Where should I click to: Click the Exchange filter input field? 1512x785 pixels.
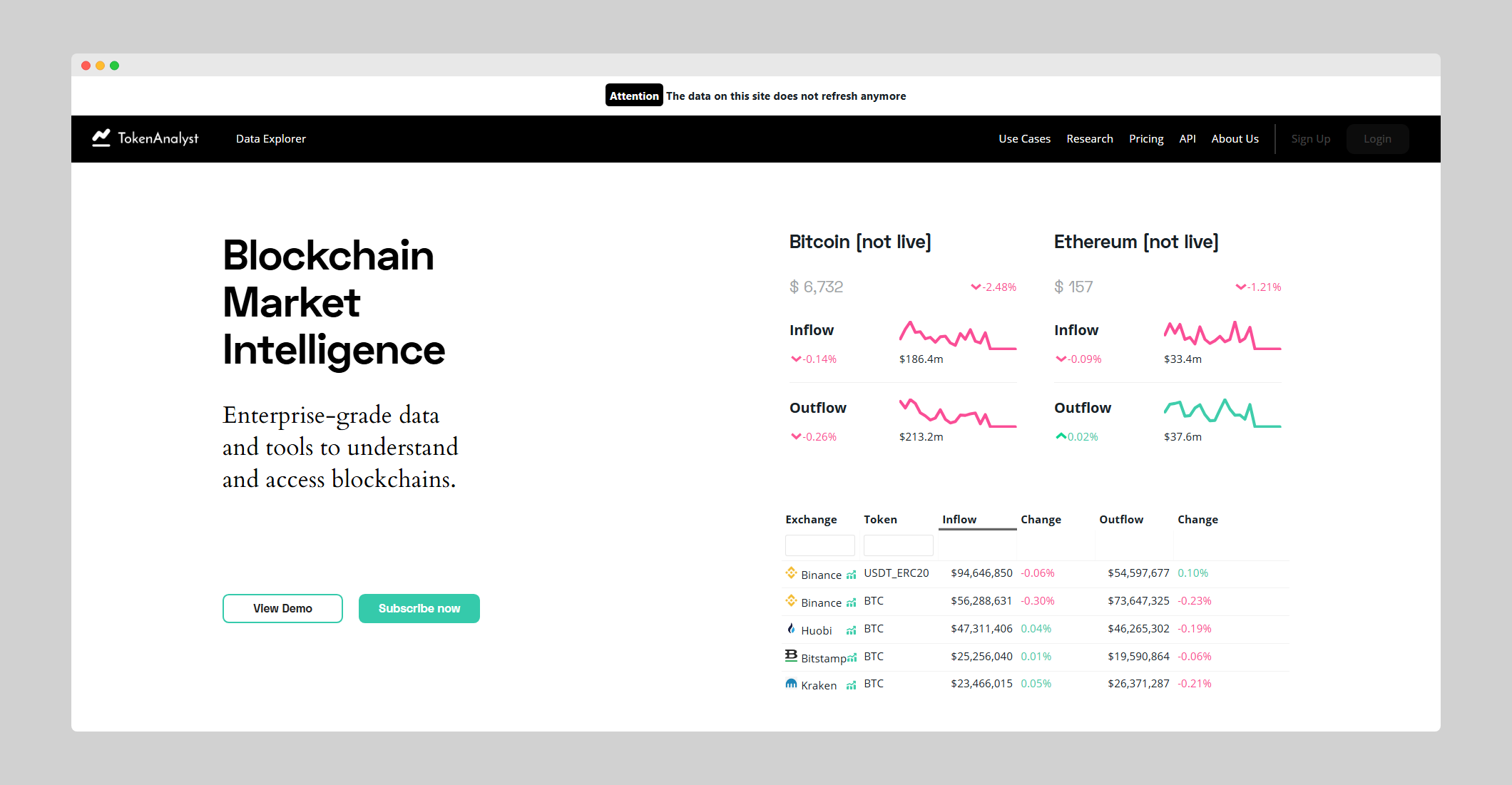pos(819,545)
